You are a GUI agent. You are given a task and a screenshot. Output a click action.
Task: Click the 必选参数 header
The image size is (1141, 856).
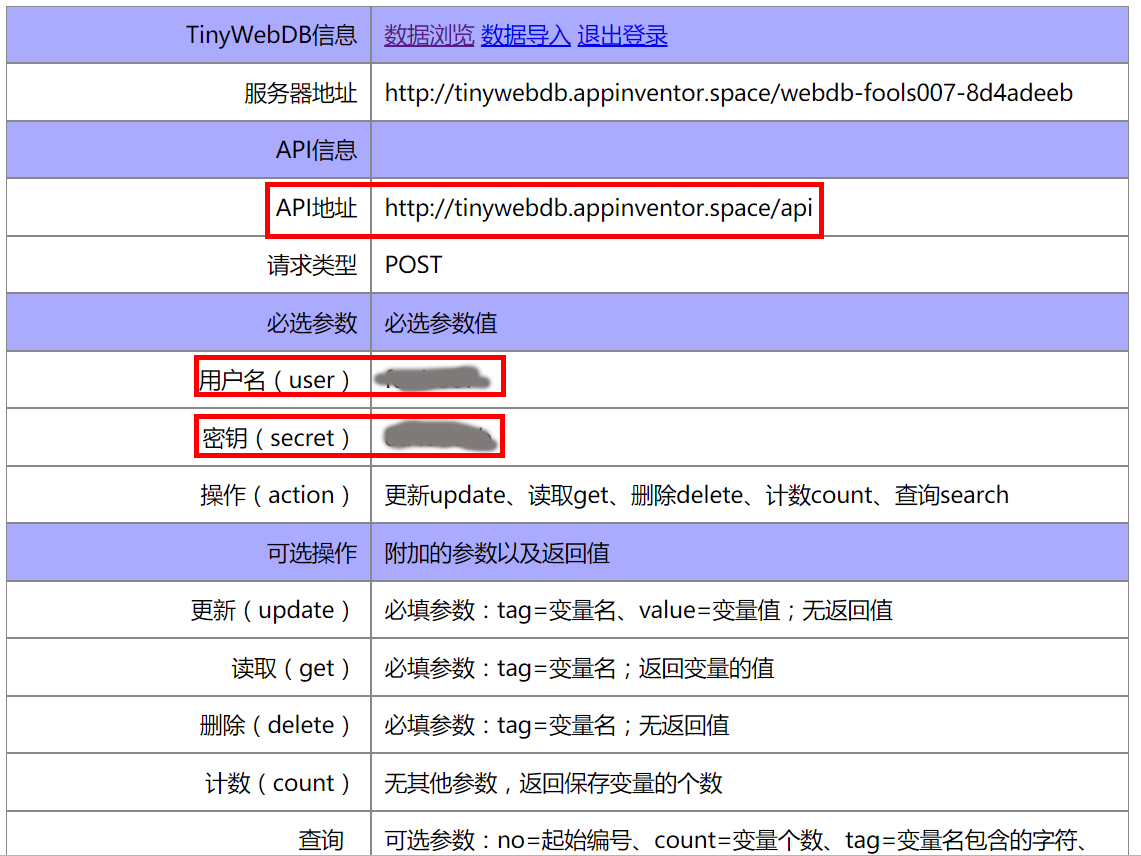pos(312,322)
